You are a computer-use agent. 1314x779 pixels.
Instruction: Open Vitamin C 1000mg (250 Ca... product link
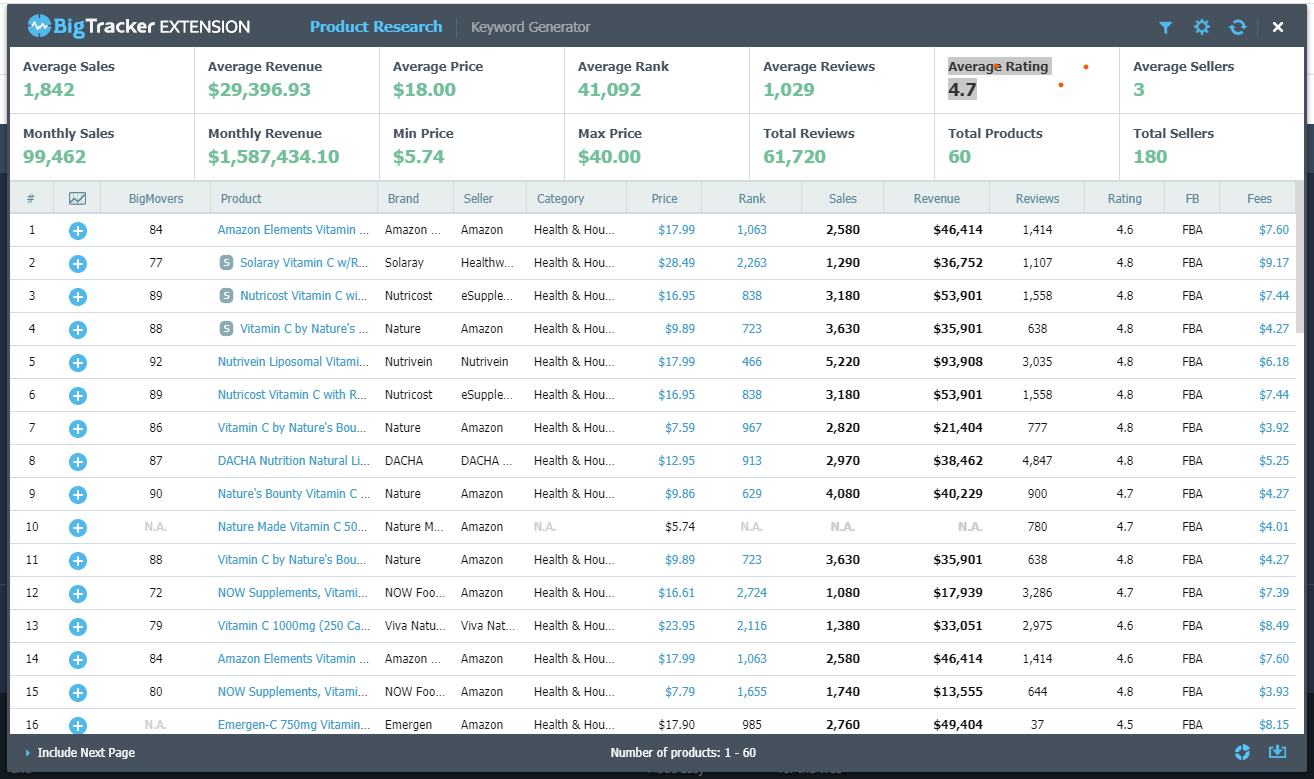[x=293, y=626]
